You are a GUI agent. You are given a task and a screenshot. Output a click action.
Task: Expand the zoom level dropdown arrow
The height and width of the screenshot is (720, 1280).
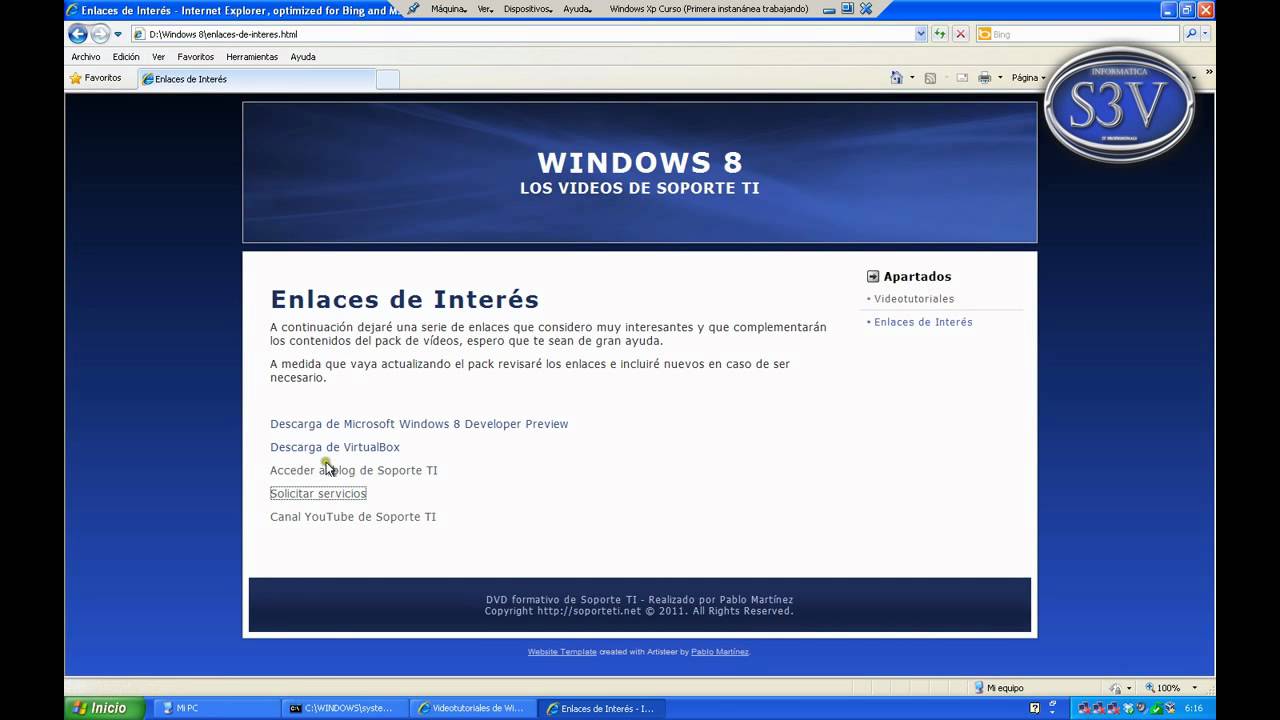coord(1194,688)
